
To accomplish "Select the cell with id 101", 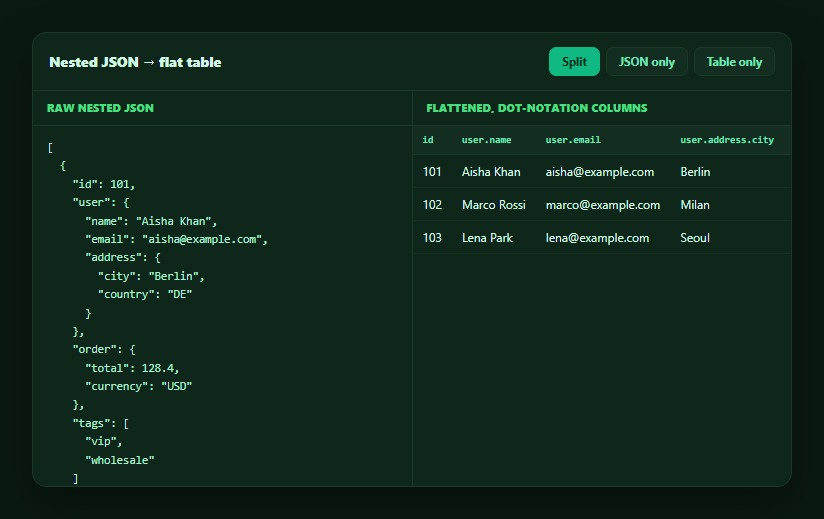I will [x=432, y=172].
